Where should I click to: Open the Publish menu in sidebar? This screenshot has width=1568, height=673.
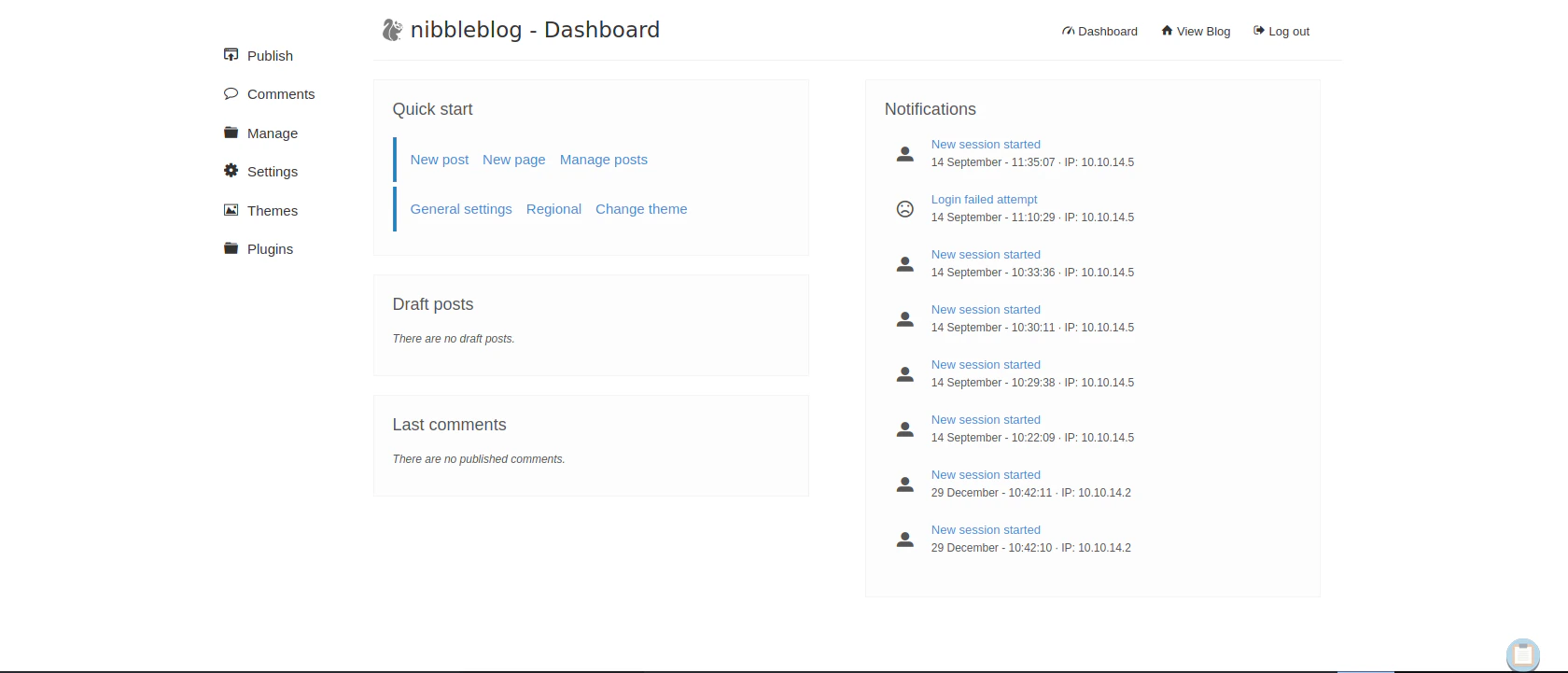[x=270, y=56]
